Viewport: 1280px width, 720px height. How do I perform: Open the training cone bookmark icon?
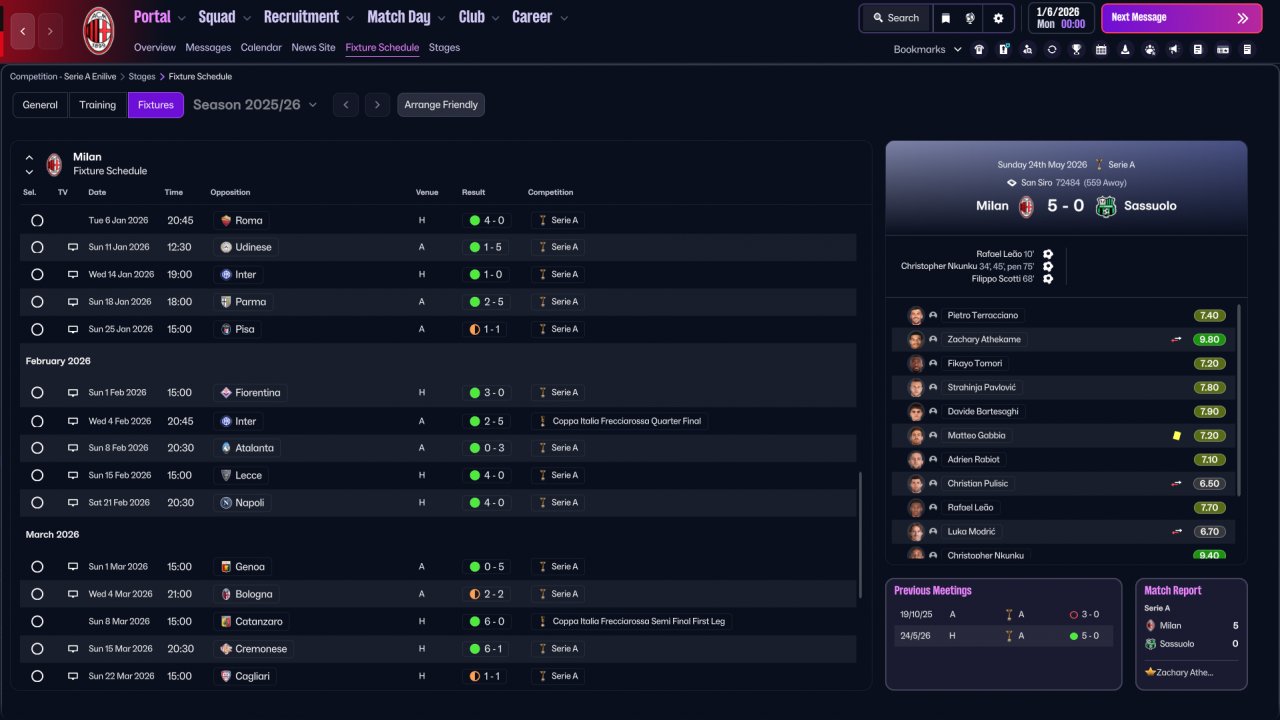click(1125, 49)
